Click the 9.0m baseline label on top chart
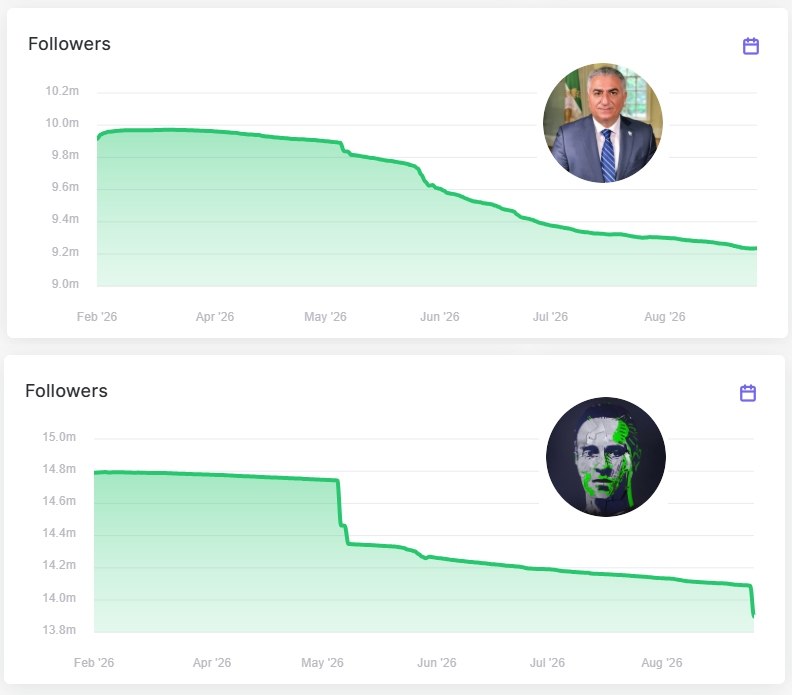The width and height of the screenshot is (792, 695). pyautogui.click(x=65, y=284)
